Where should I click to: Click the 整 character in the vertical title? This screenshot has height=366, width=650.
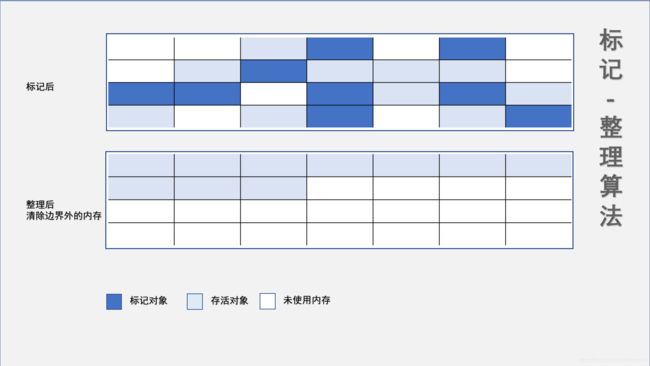pyautogui.click(x=611, y=127)
